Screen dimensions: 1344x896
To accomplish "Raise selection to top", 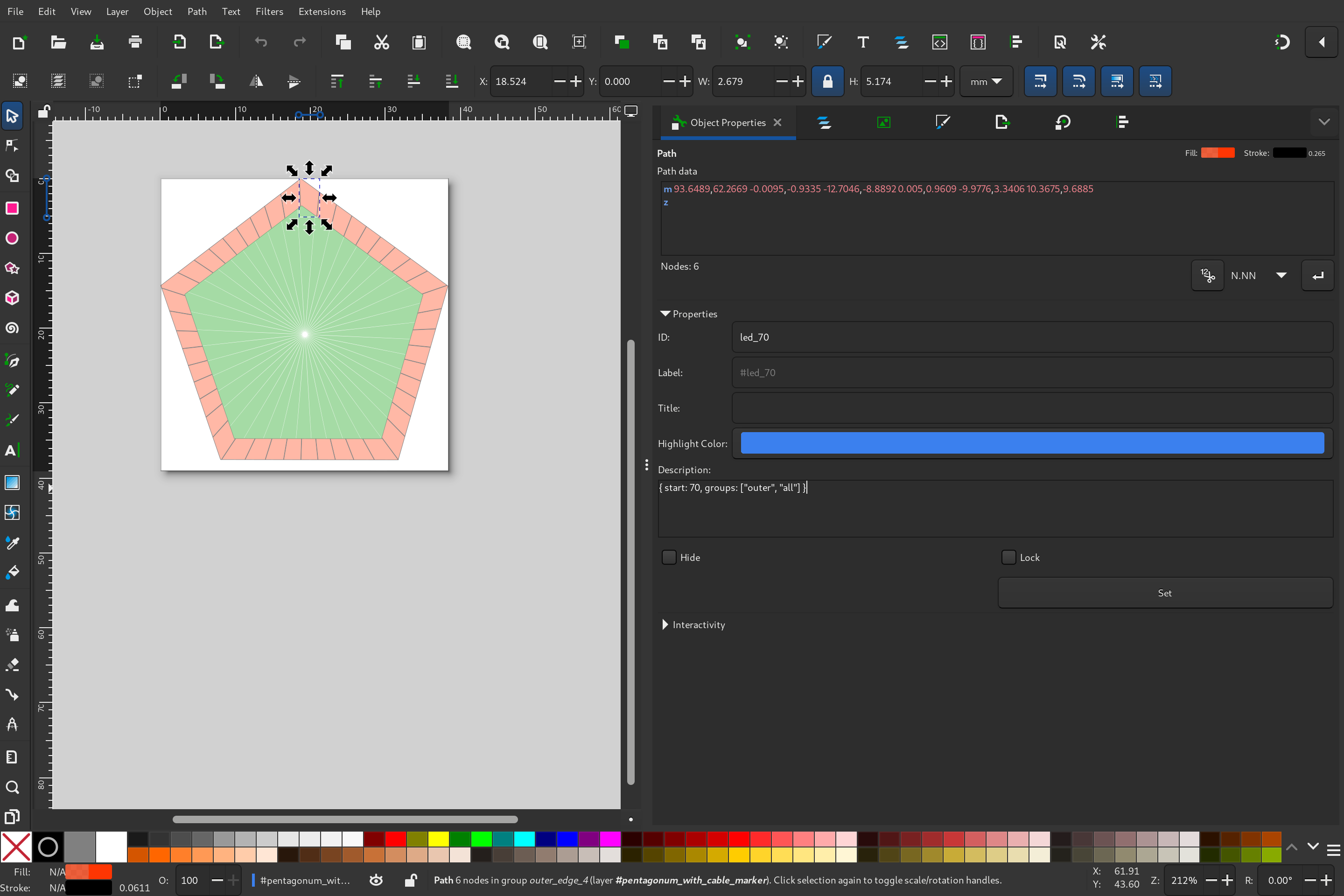I will 337,81.
